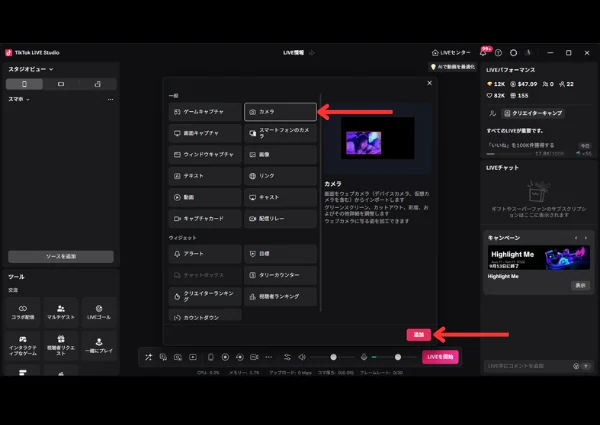Click the 表示 (View) button in campaign card

pos(580,285)
